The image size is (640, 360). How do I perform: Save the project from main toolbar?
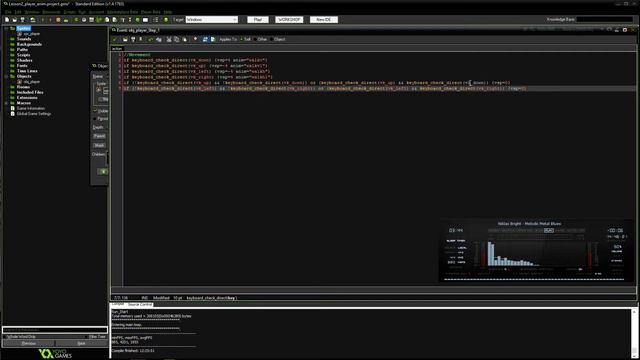[22, 20]
